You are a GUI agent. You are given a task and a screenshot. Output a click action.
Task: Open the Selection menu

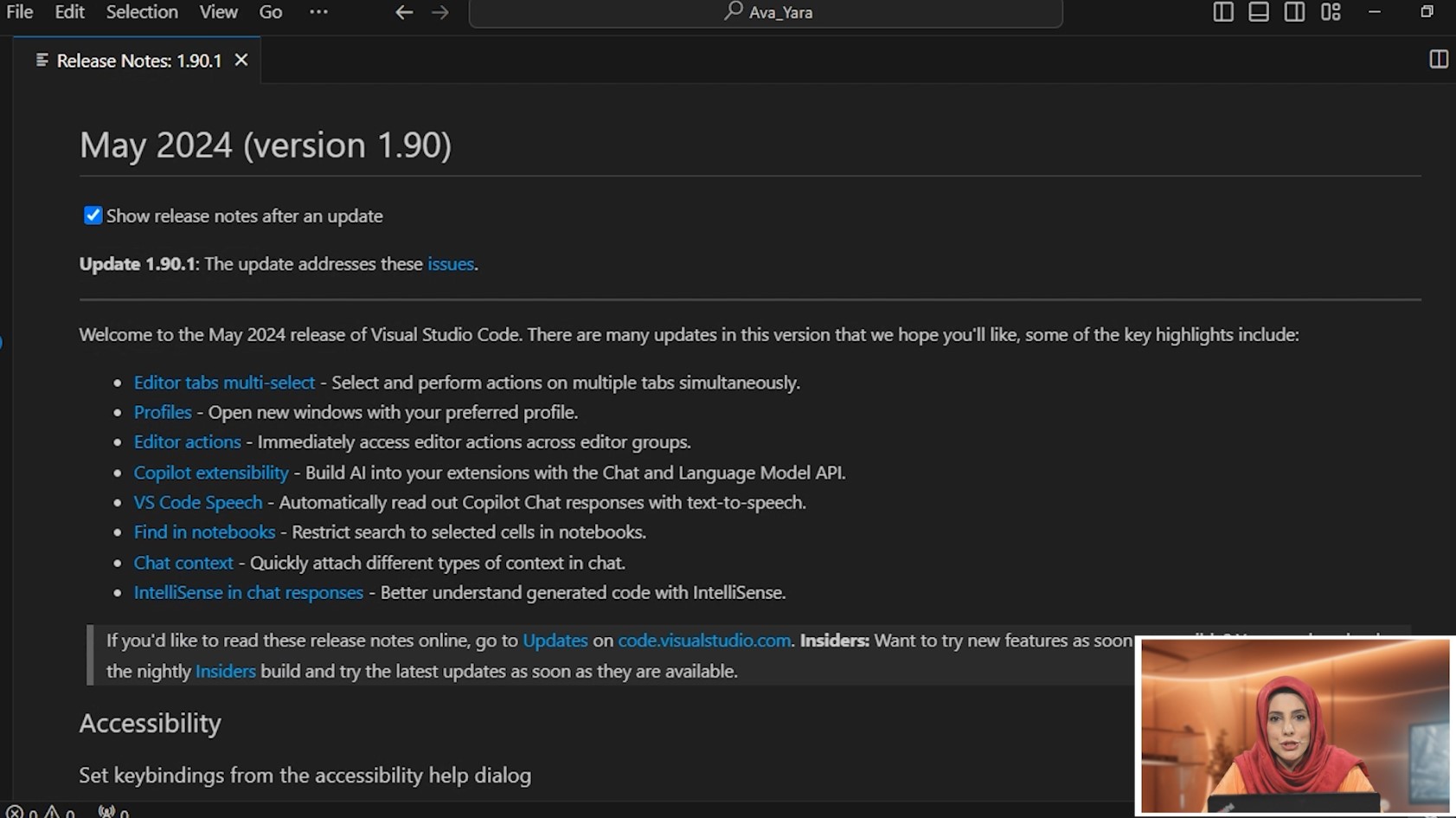coord(142,12)
